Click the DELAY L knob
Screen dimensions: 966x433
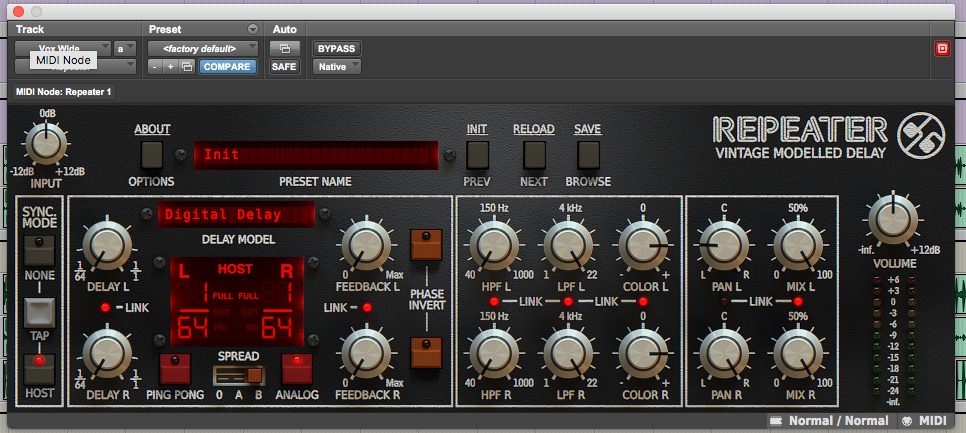[107, 245]
